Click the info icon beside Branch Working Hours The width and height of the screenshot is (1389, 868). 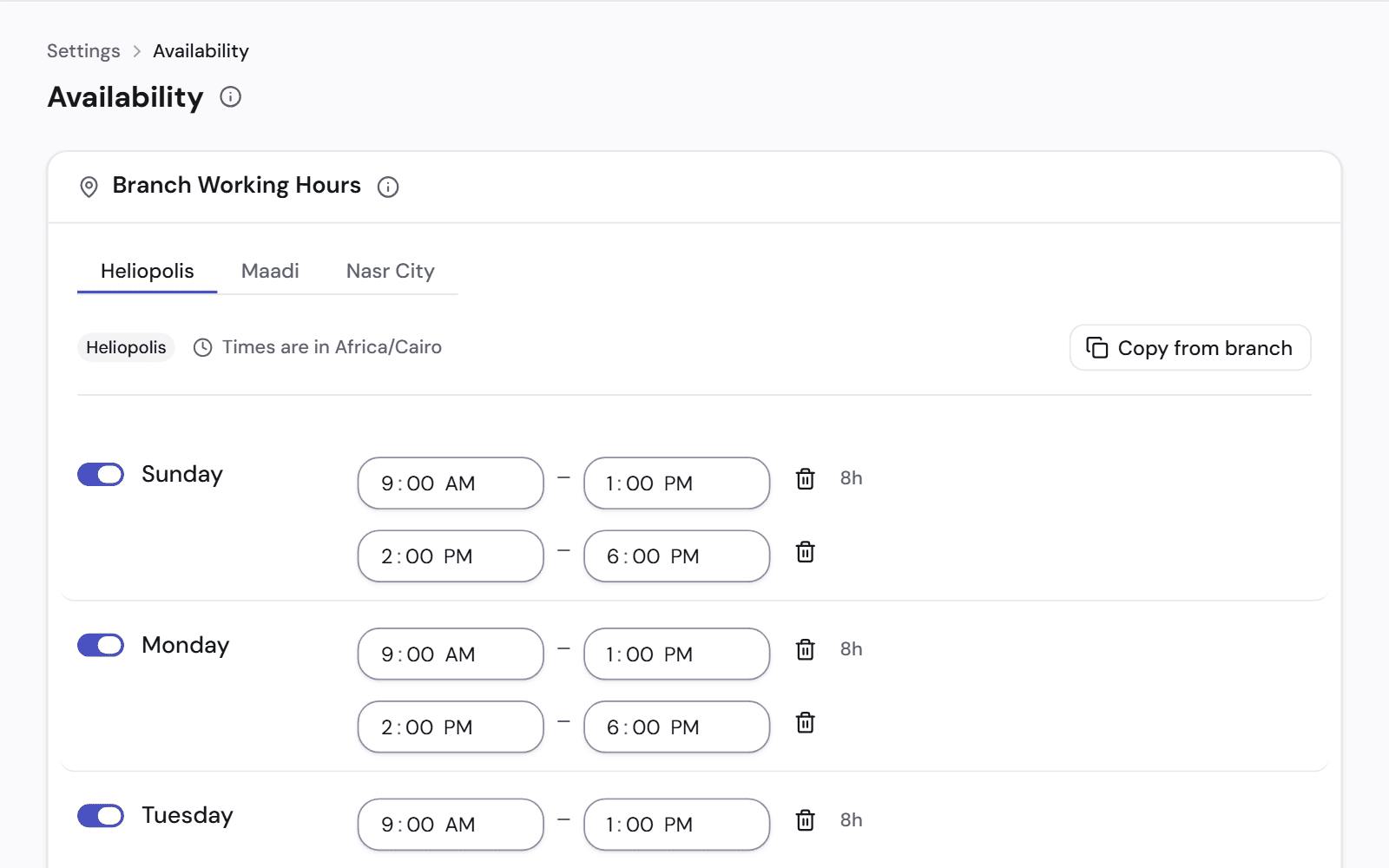(388, 187)
